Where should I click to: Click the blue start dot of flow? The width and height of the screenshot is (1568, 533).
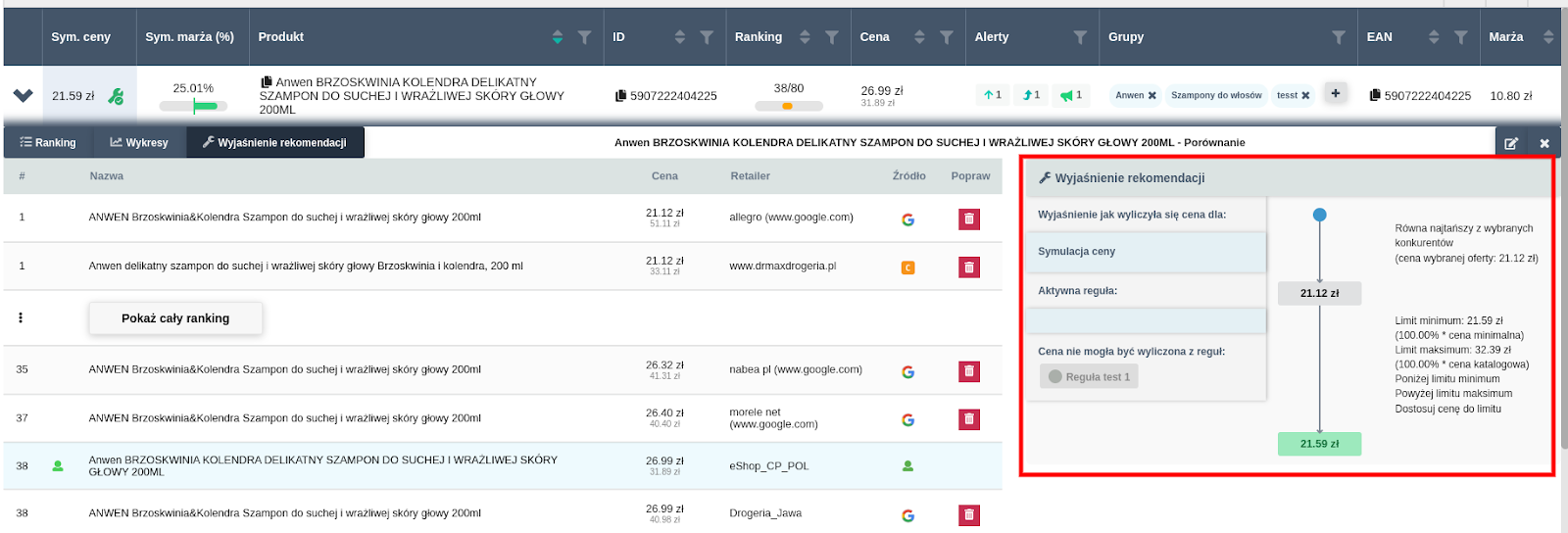(x=1319, y=215)
